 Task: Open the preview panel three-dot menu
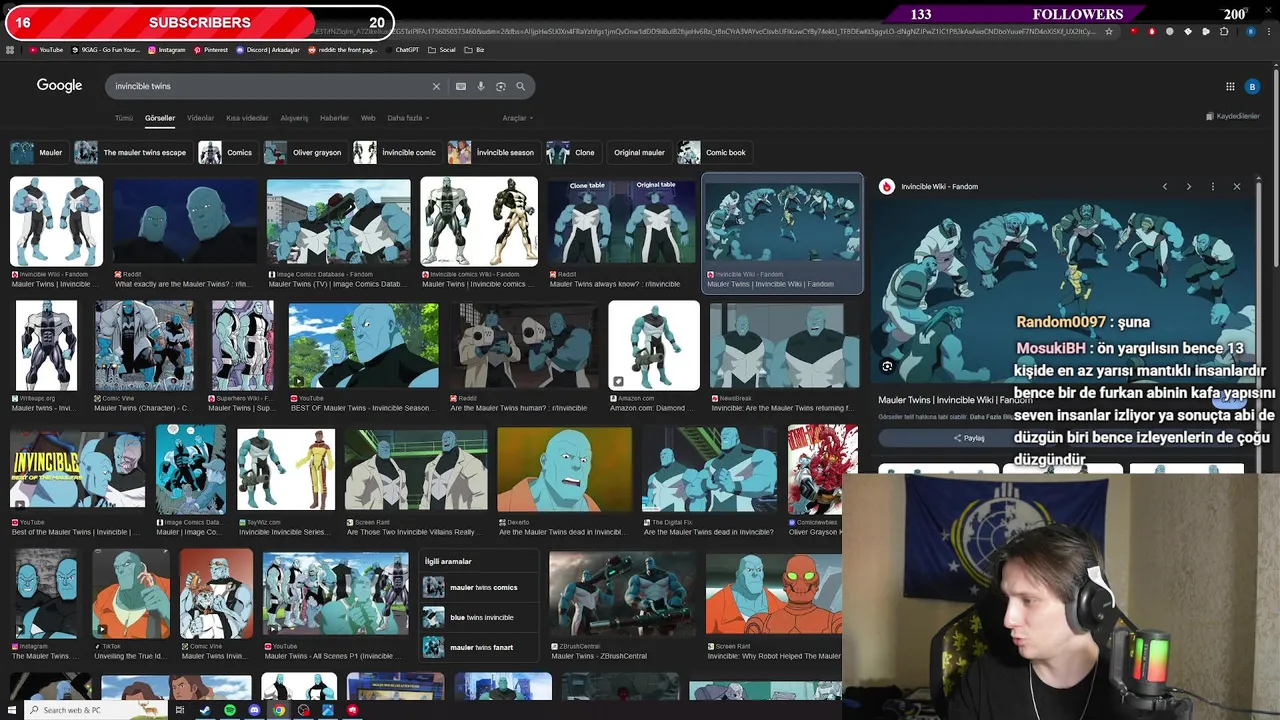(x=1212, y=186)
